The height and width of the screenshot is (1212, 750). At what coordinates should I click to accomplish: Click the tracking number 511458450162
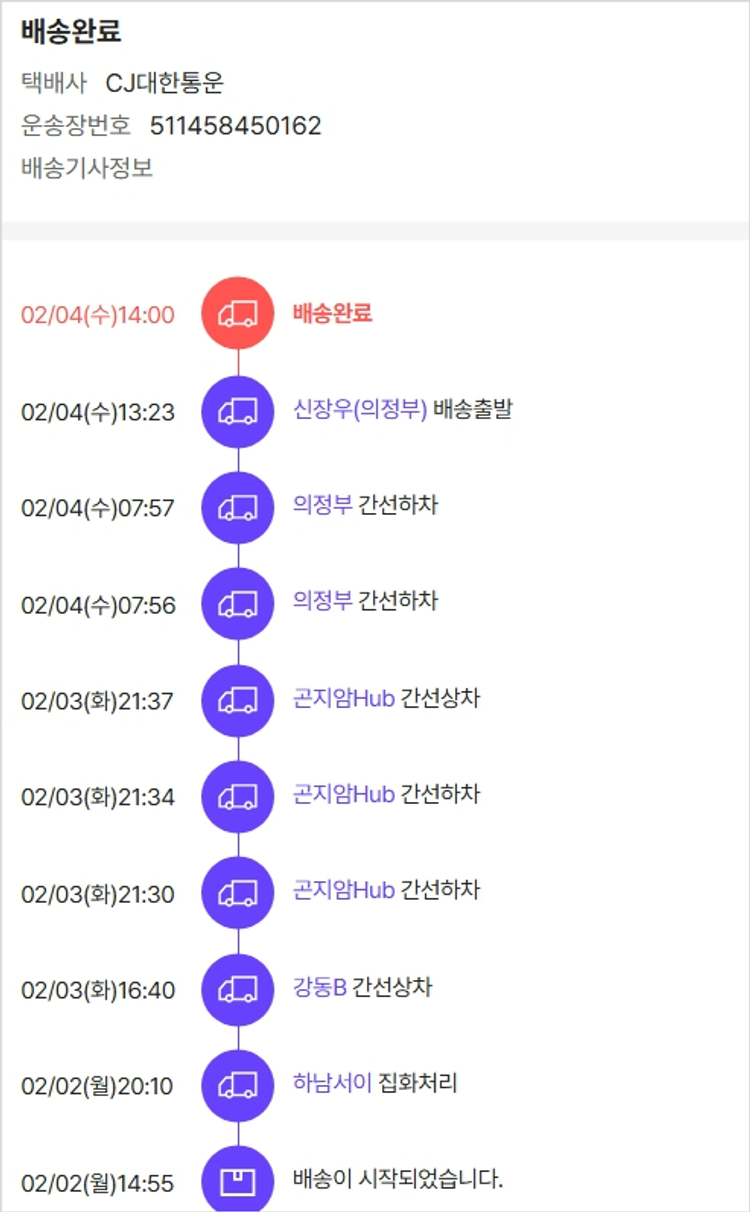click(x=236, y=126)
